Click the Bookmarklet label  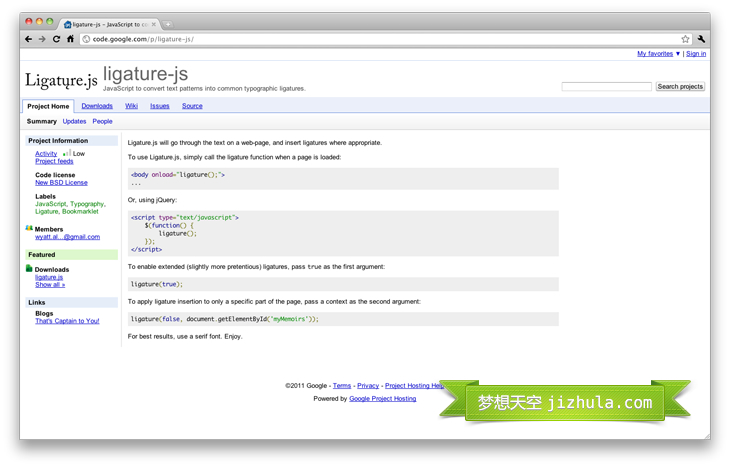coord(81,211)
